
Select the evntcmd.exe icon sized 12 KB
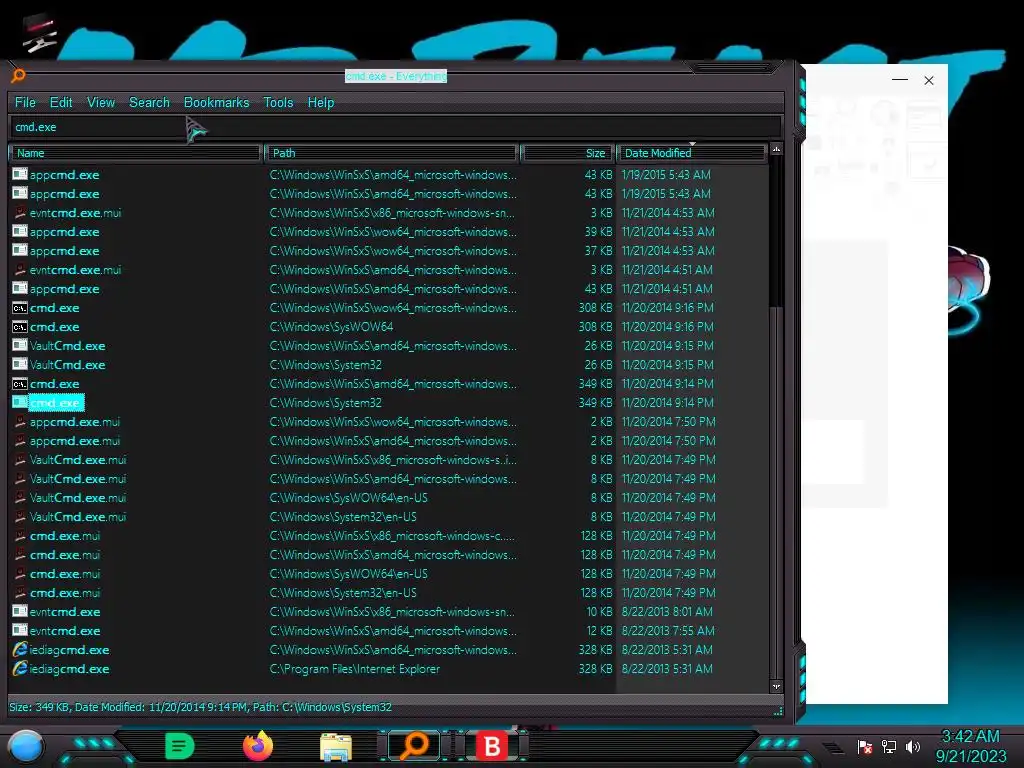[x=20, y=631]
